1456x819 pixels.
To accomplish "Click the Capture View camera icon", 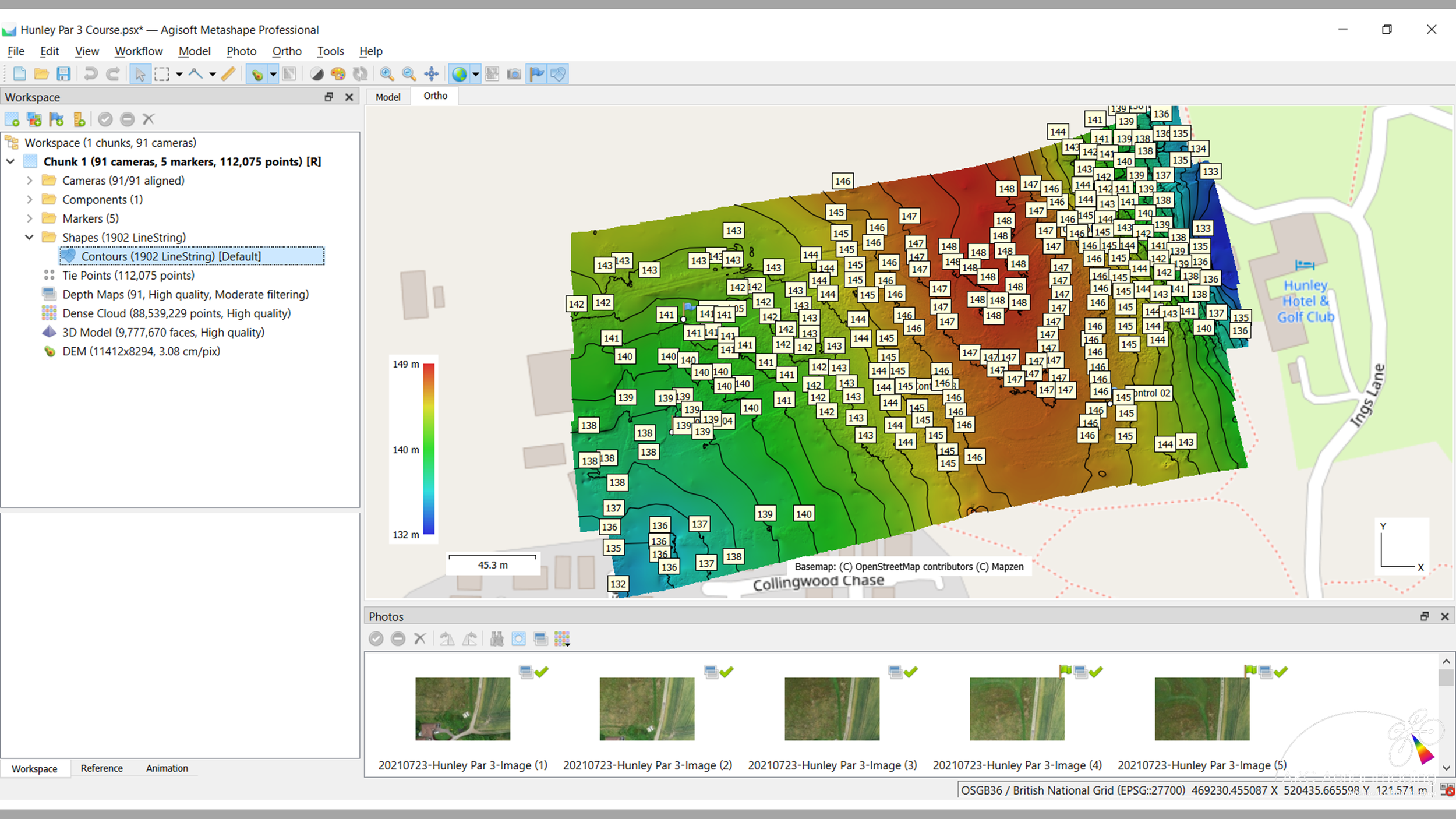I will (x=514, y=74).
